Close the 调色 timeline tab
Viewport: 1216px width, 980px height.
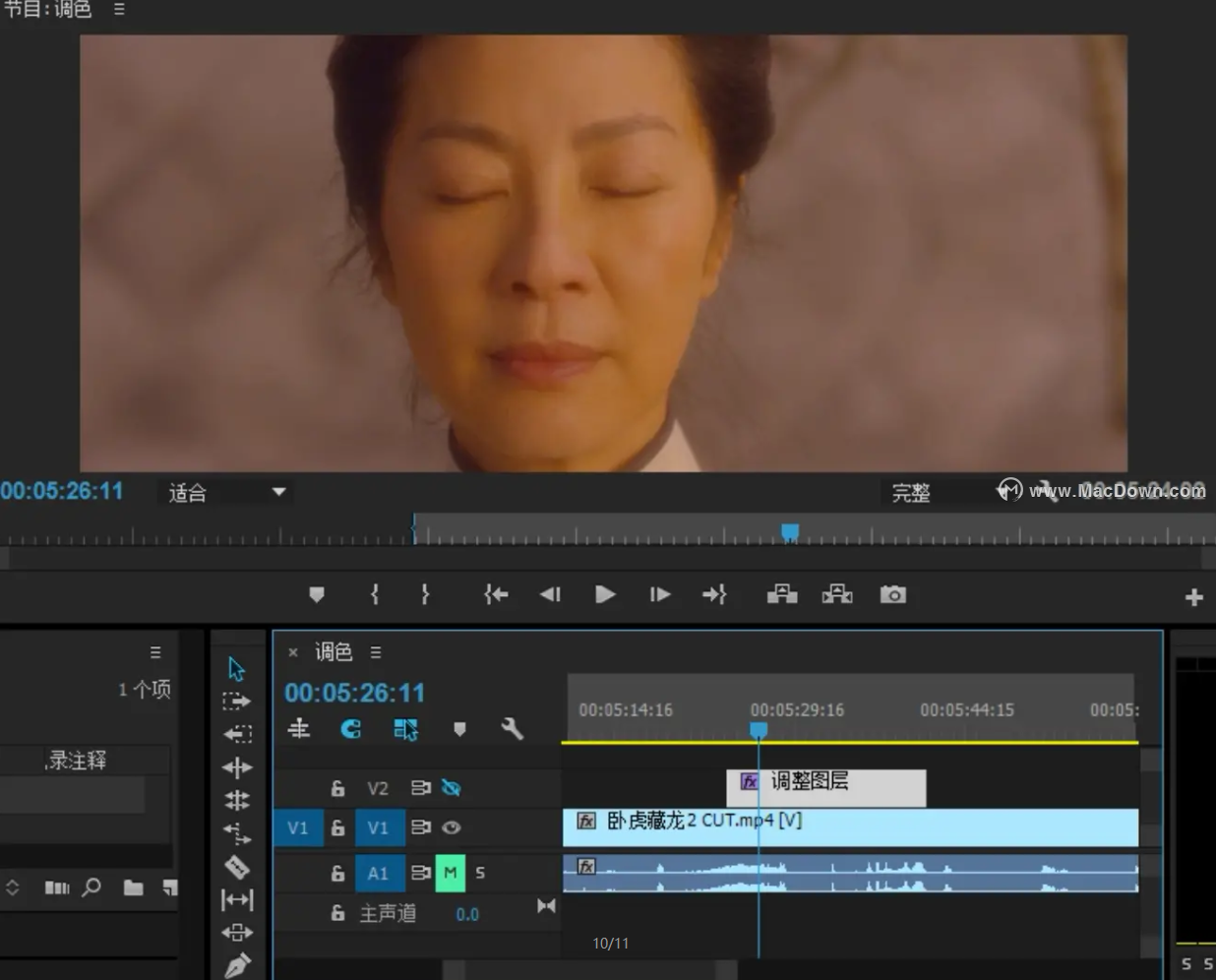pyautogui.click(x=292, y=652)
